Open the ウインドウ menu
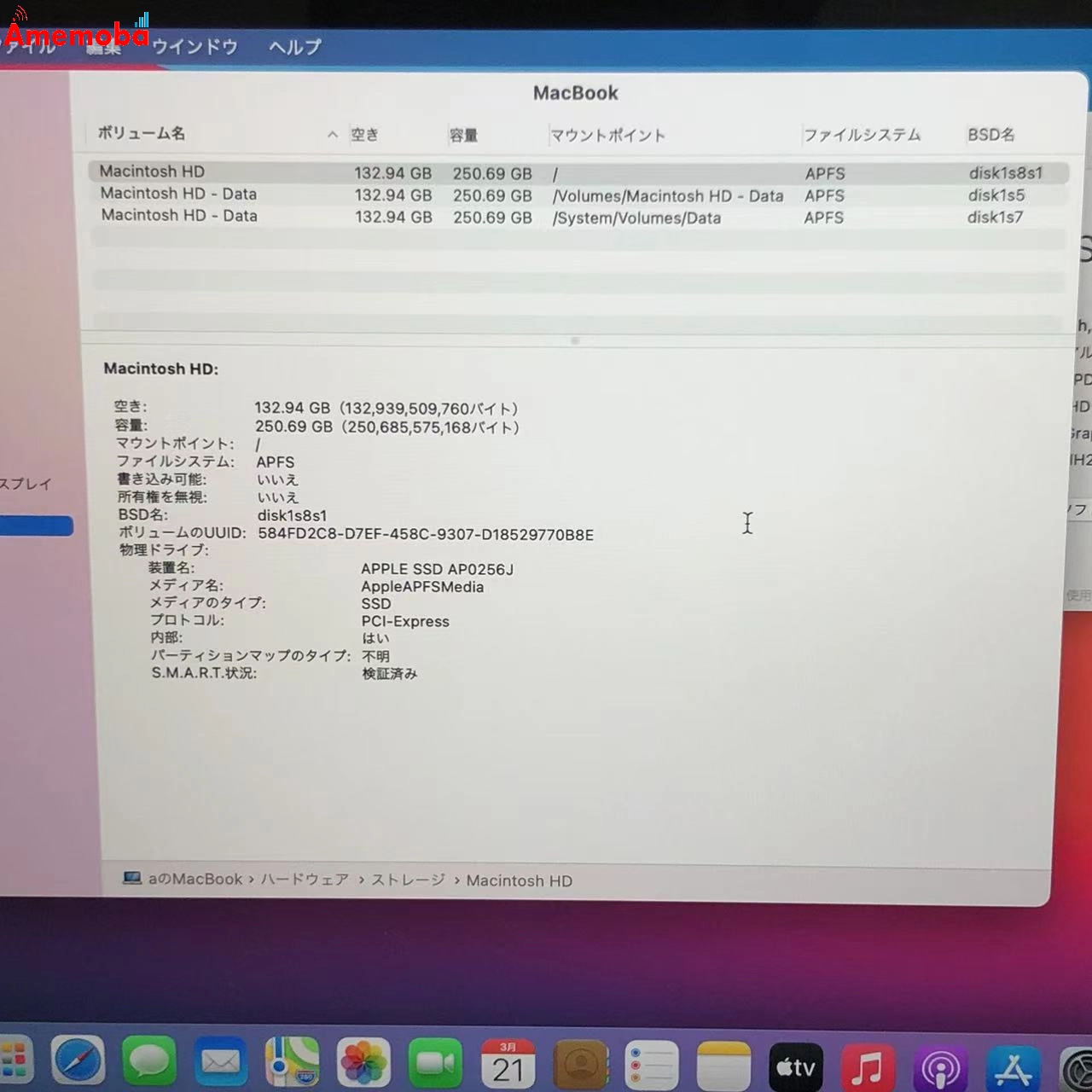Image resolution: width=1092 pixels, height=1092 pixels. pyautogui.click(x=195, y=48)
